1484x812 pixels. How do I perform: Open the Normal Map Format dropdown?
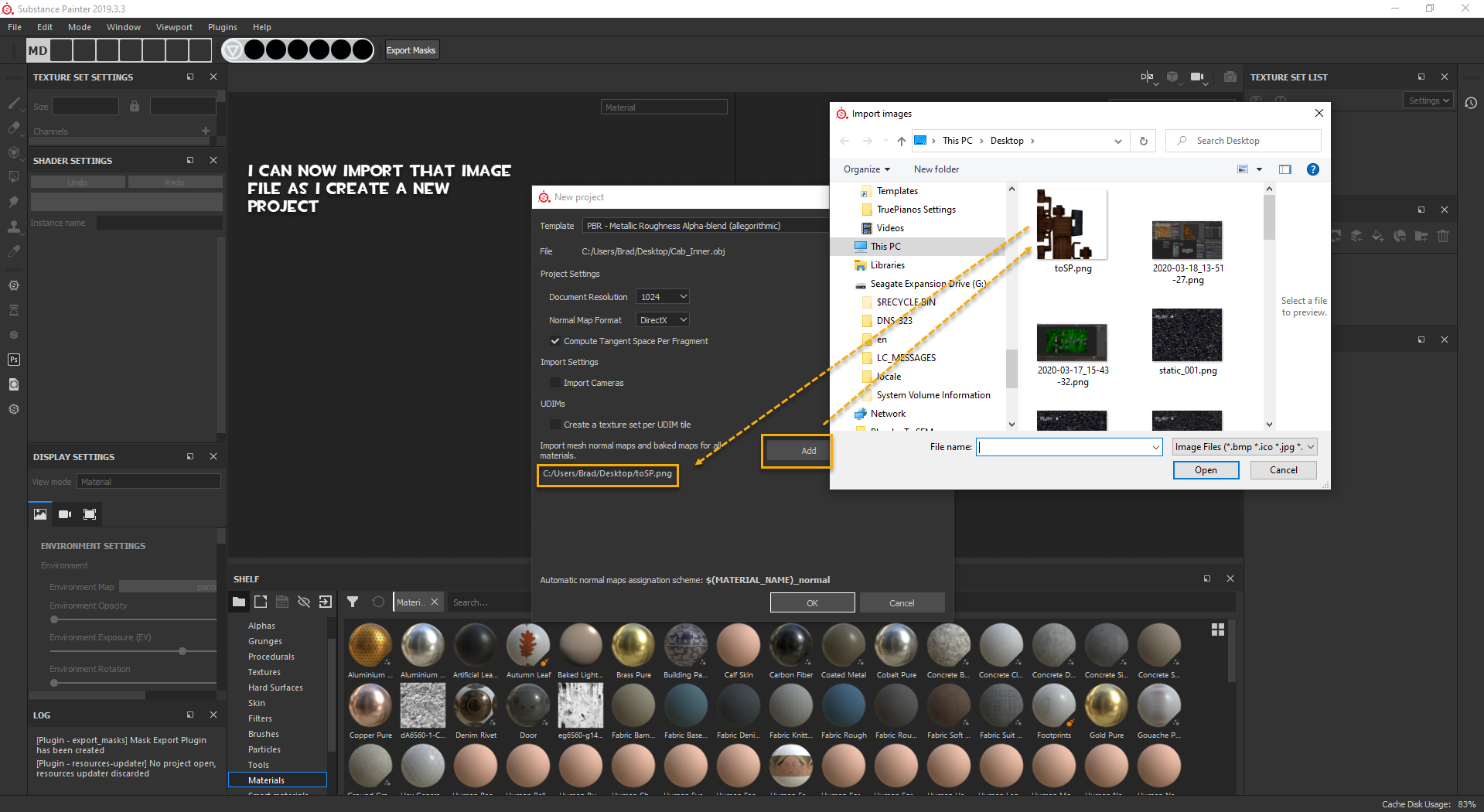coord(662,320)
